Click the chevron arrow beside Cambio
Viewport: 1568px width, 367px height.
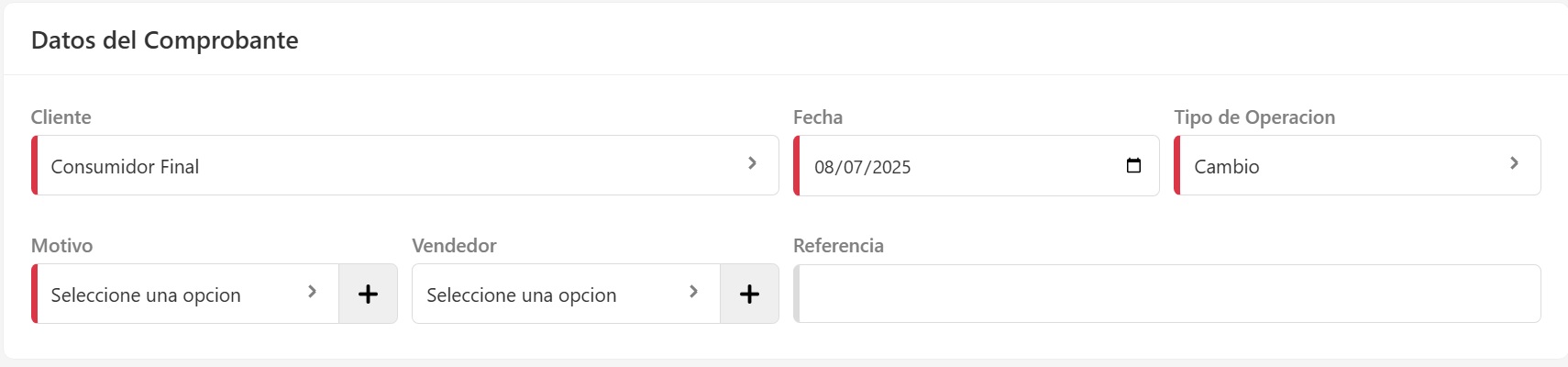(1514, 163)
